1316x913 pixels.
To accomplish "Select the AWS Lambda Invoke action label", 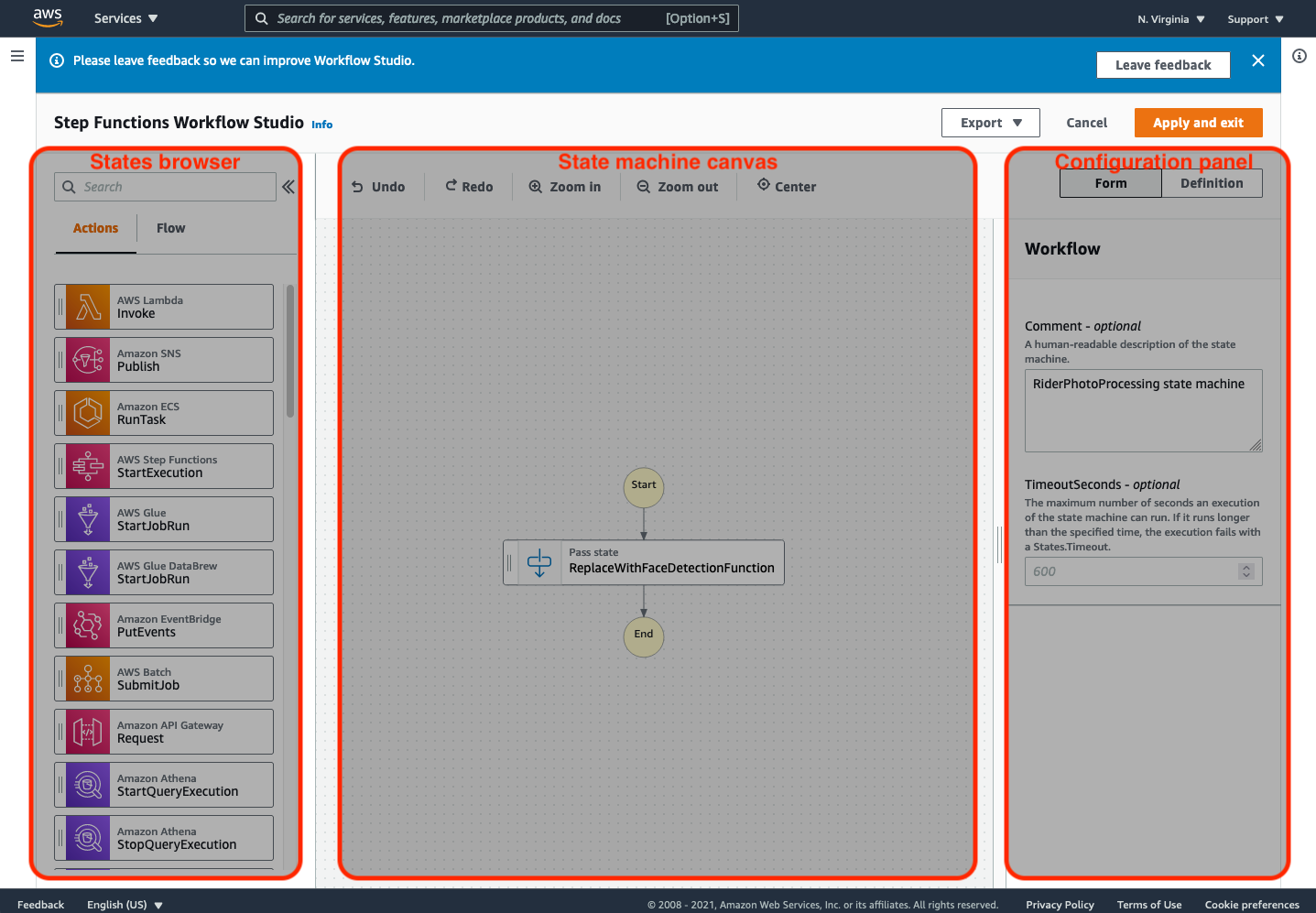I will click(150, 307).
